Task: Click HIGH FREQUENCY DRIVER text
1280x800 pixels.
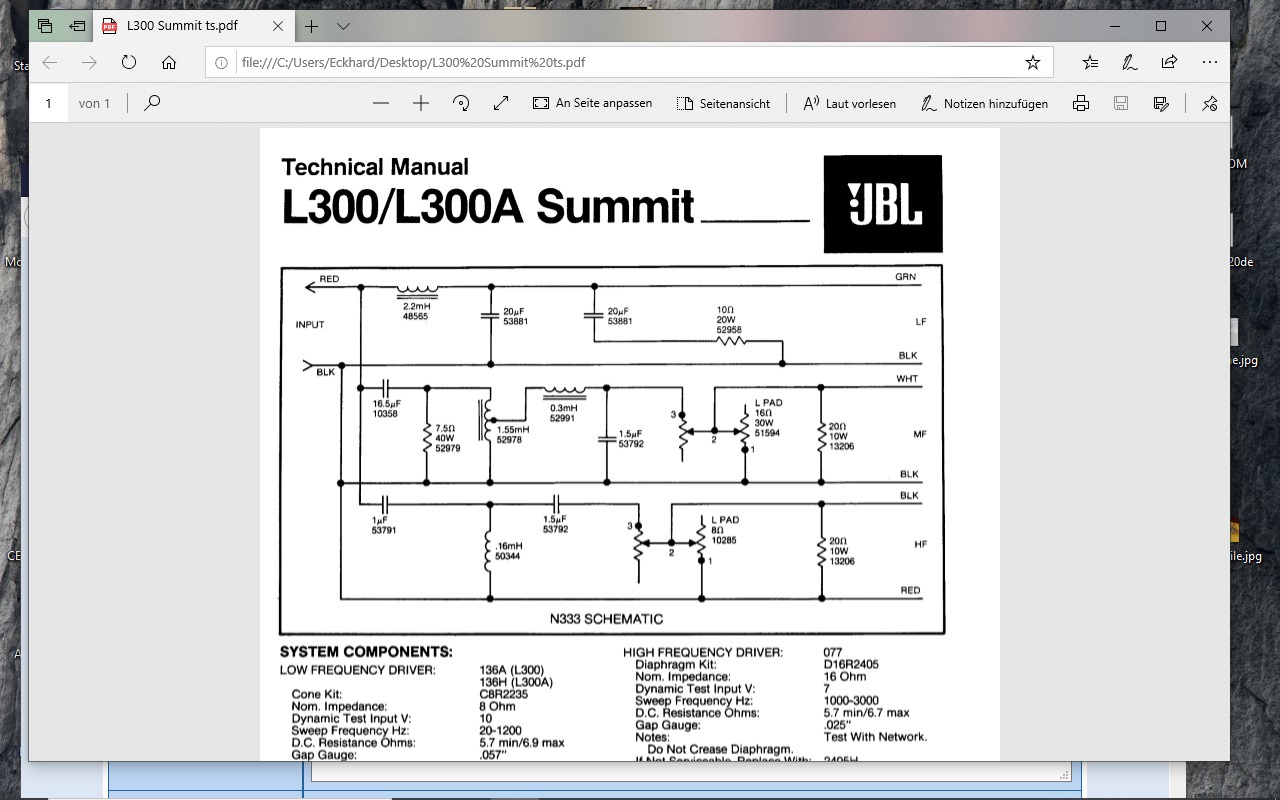Action: click(x=703, y=653)
